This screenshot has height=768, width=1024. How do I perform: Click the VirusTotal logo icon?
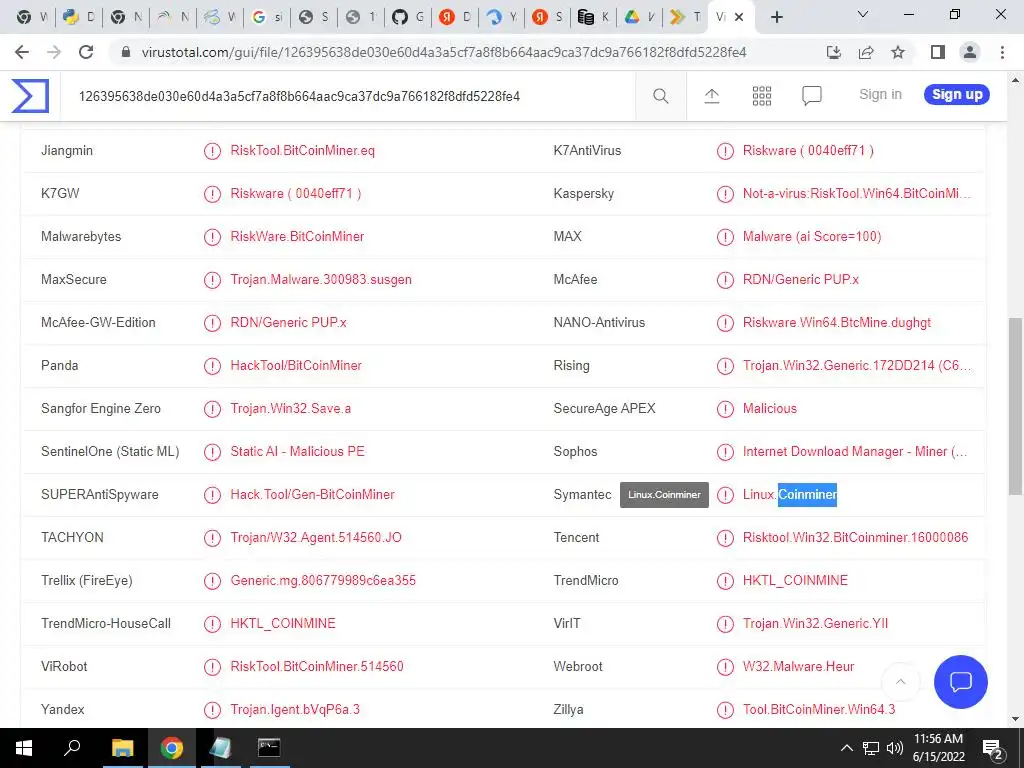(x=30, y=96)
